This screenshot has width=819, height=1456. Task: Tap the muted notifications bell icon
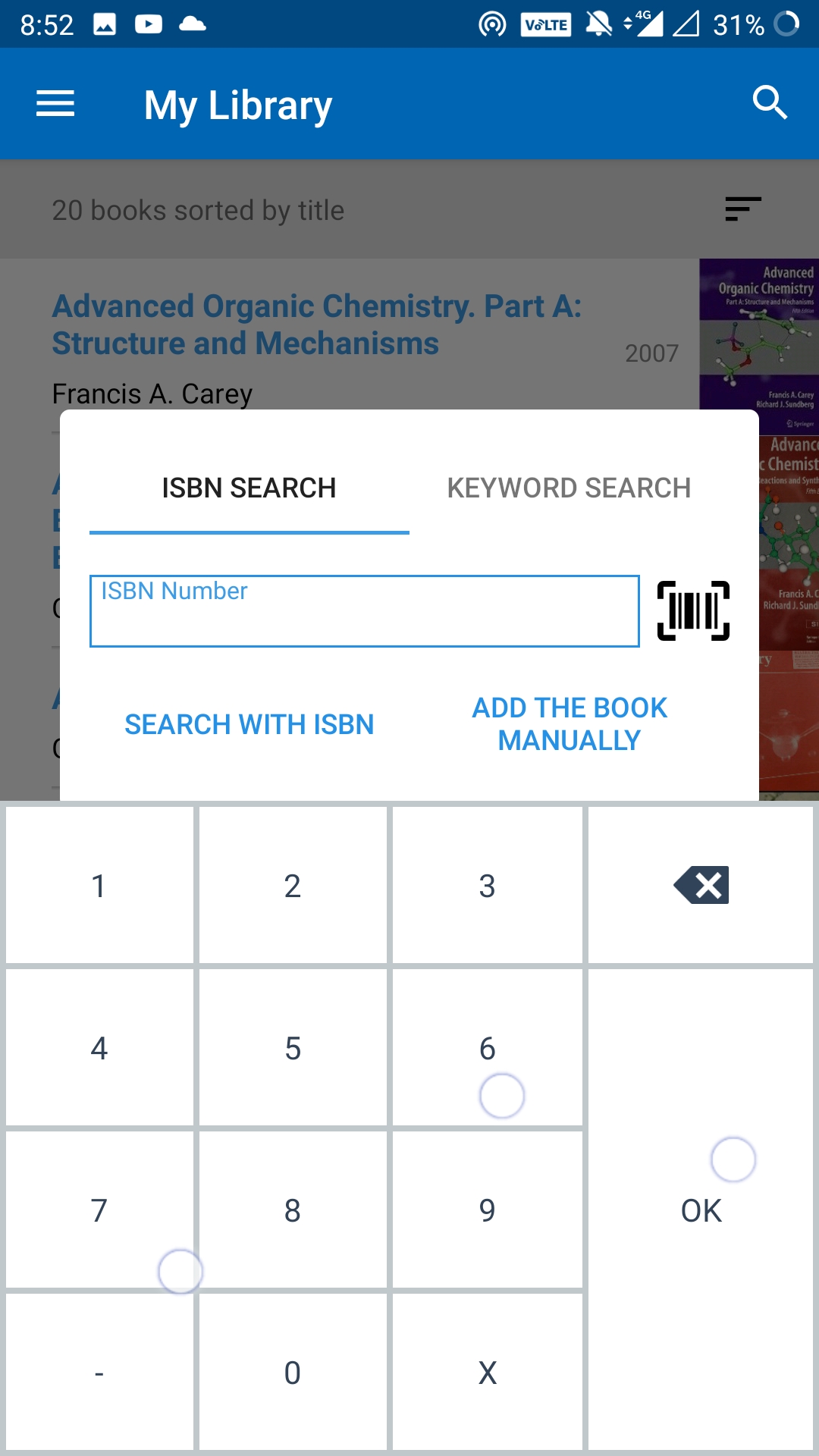point(598,25)
